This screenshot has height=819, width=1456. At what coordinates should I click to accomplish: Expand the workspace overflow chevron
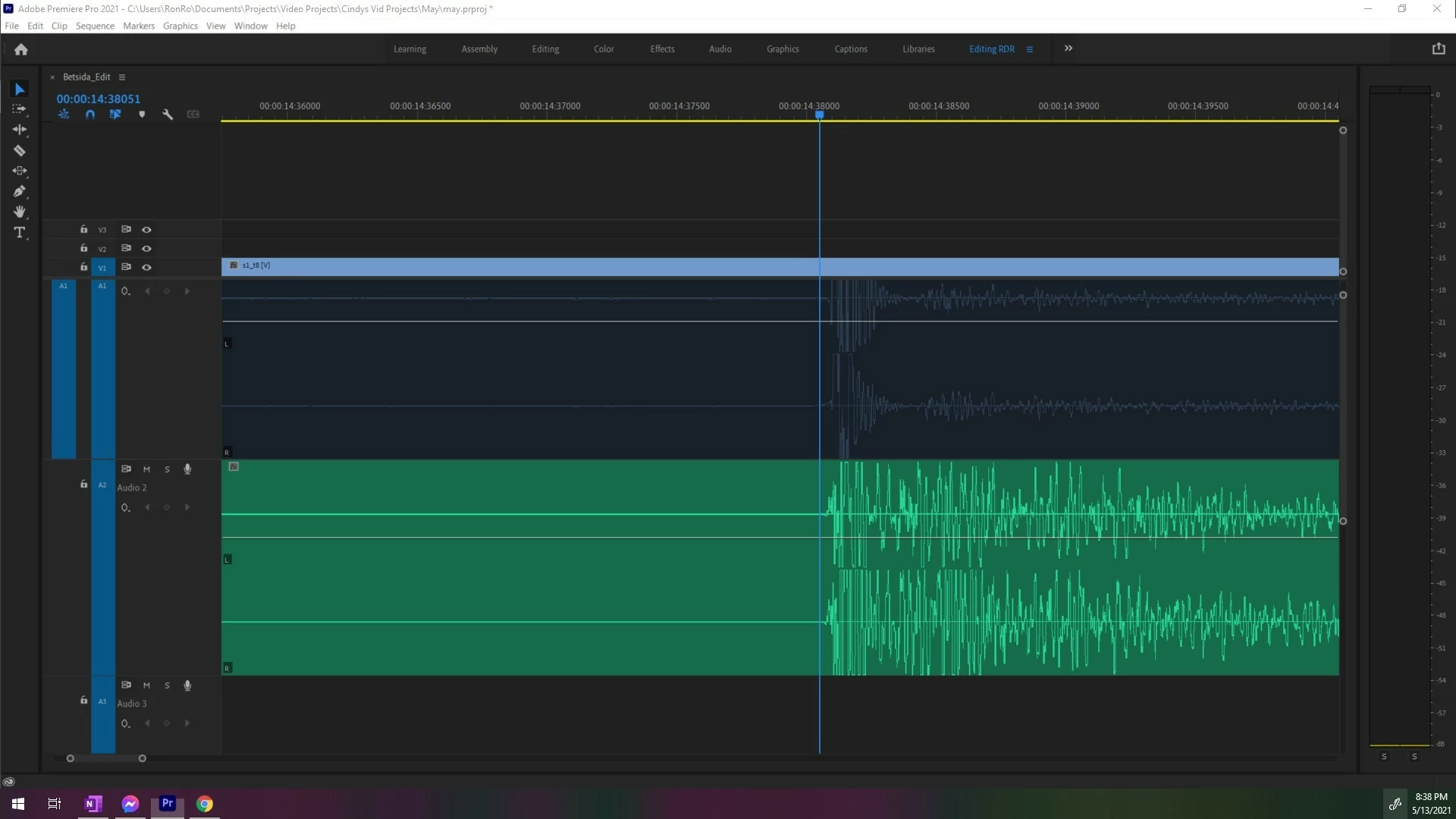click(1068, 49)
